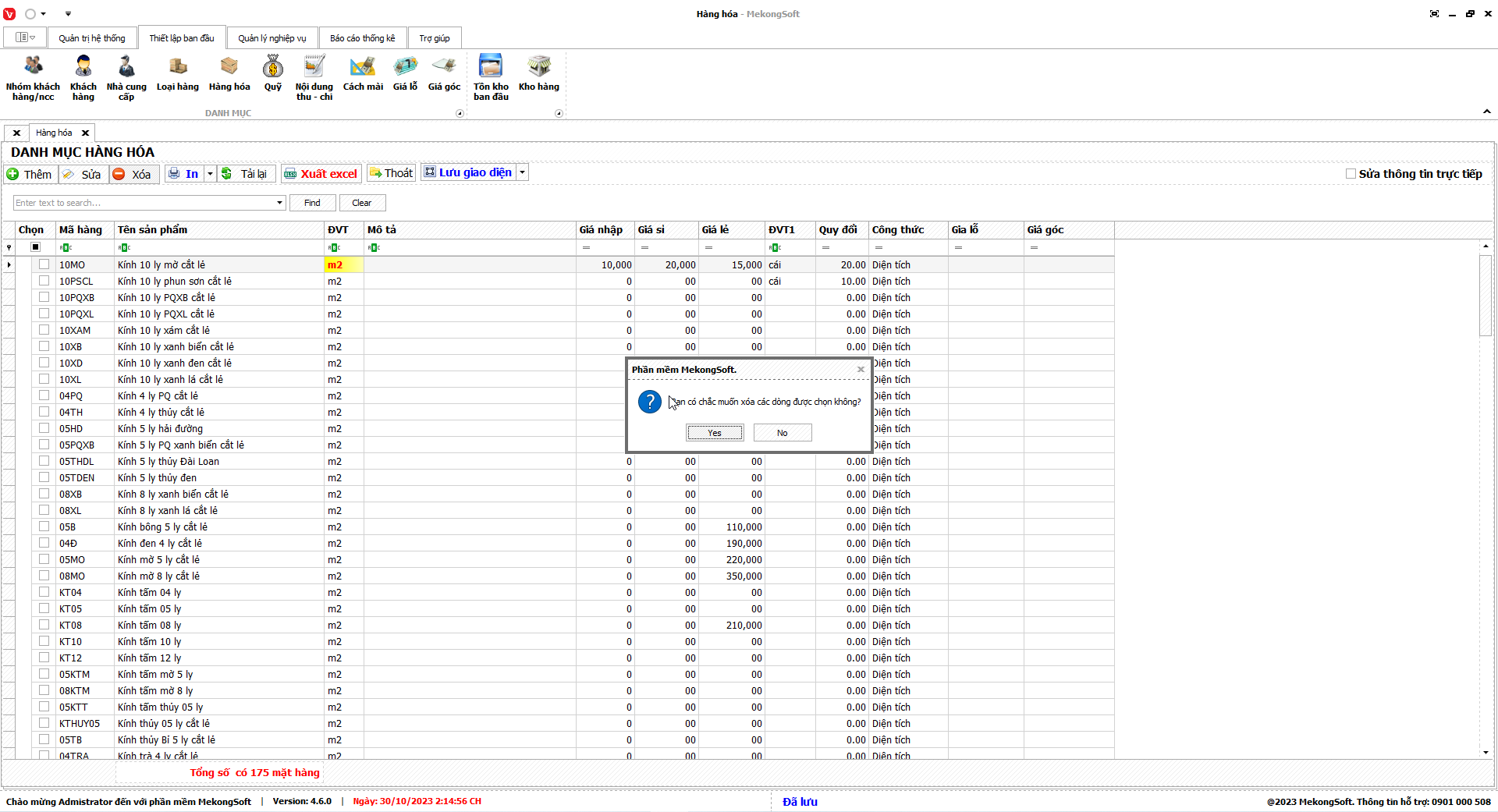The image size is (1498, 812).
Task: Expand the In print dropdown arrow
Action: click(x=210, y=174)
